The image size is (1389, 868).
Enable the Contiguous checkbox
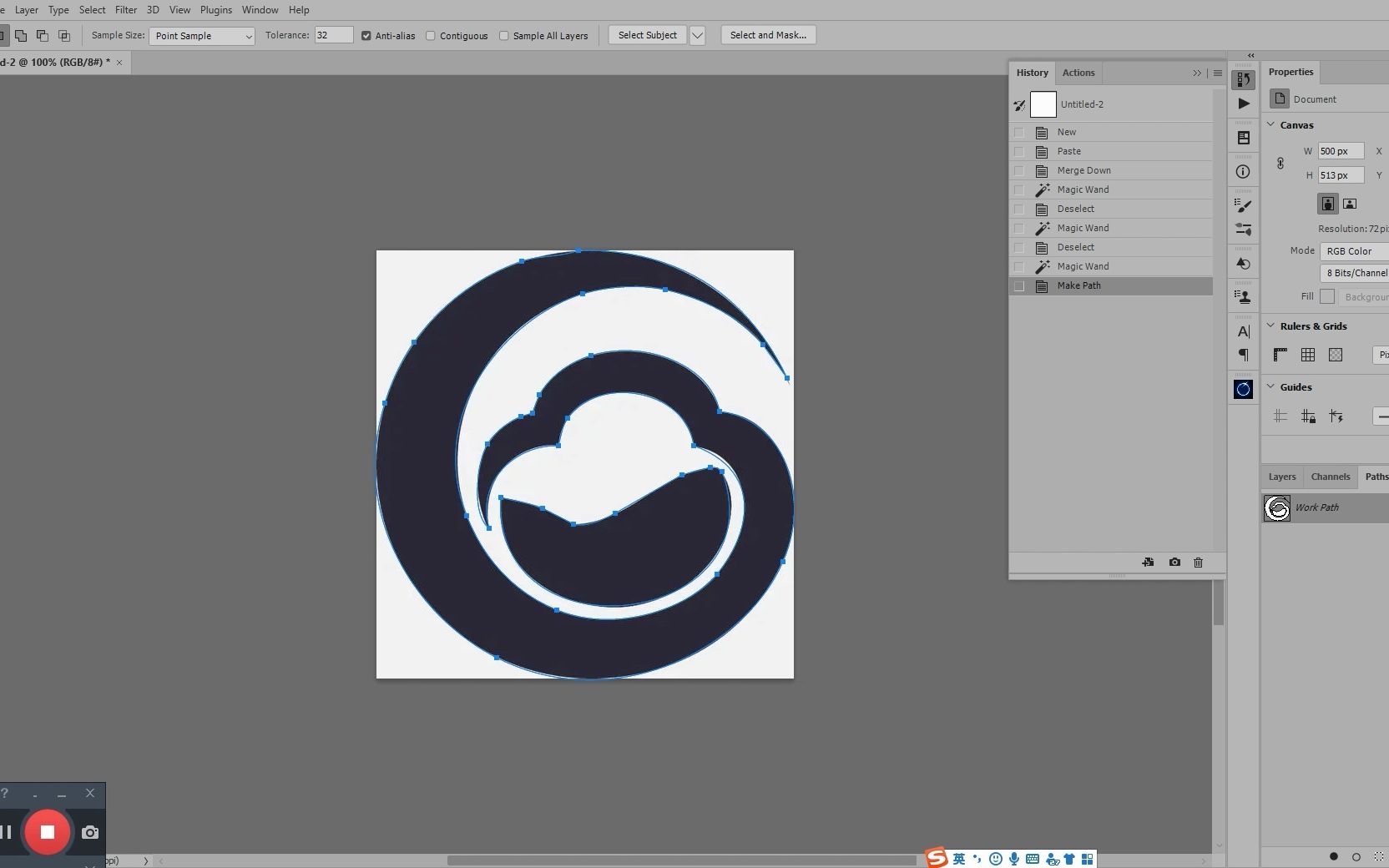[x=431, y=36]
